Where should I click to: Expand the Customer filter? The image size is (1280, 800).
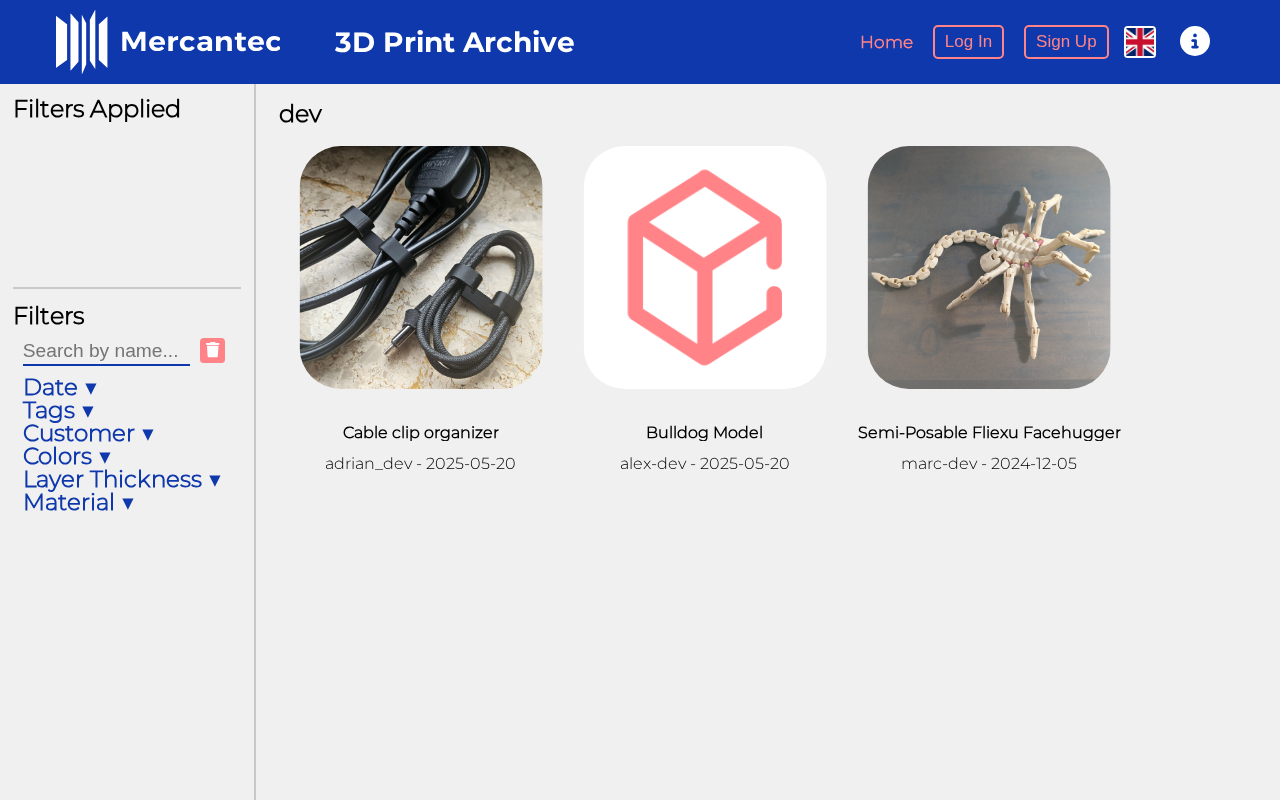[x=88, y=433]
